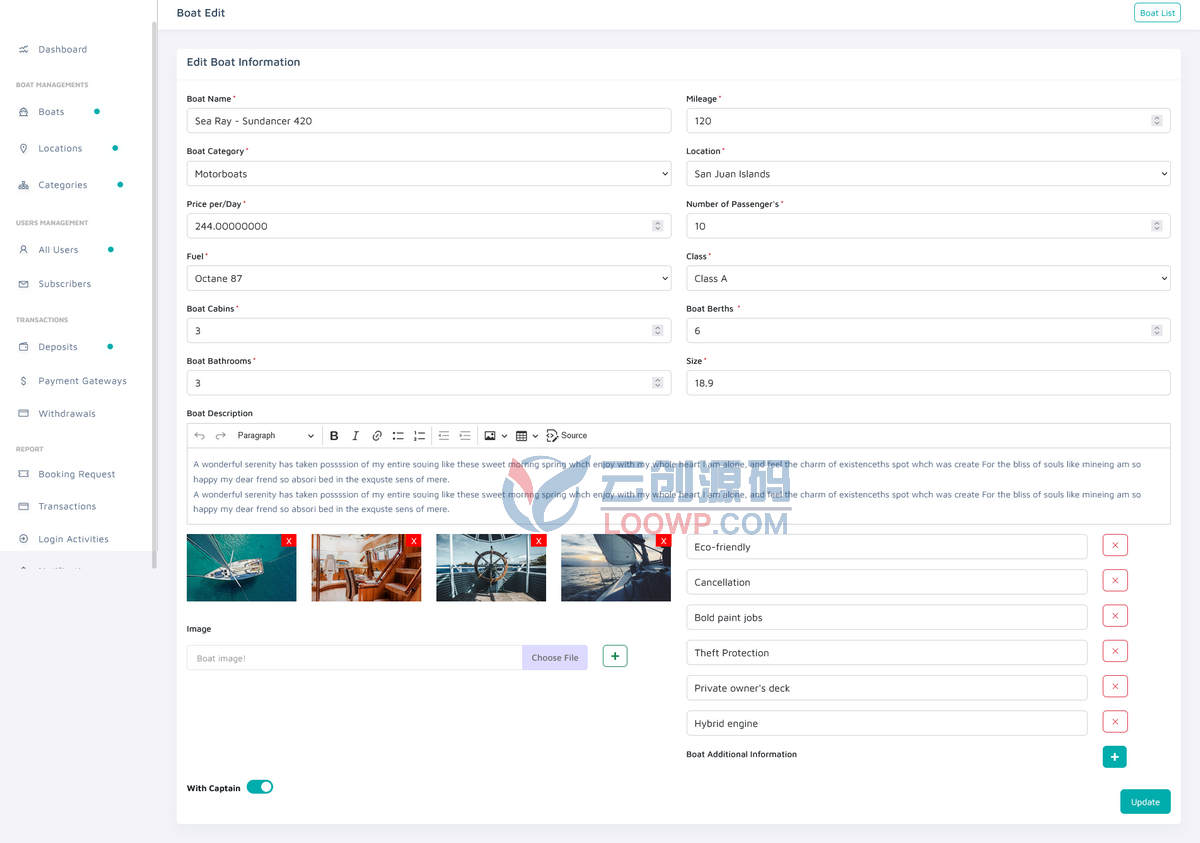Screen dimensions: 1200x843
Task: Open Subscribers in the sidebar
Action: click(x=64, y=284)
